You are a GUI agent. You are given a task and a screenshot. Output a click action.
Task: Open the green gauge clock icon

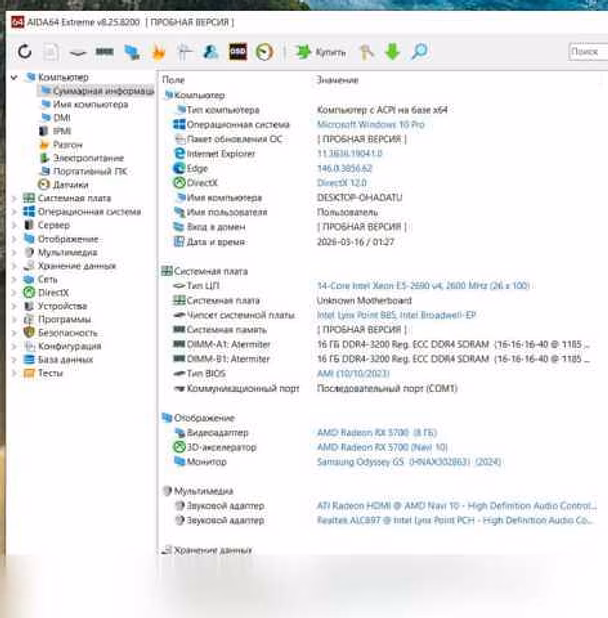[x=264, y=52]
